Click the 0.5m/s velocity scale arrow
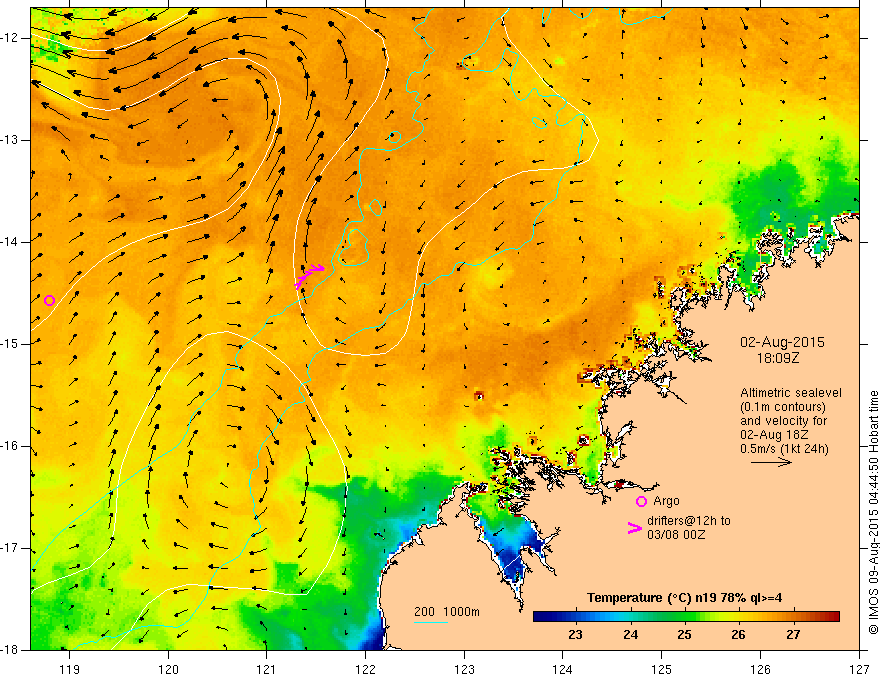 click(771, 462)
